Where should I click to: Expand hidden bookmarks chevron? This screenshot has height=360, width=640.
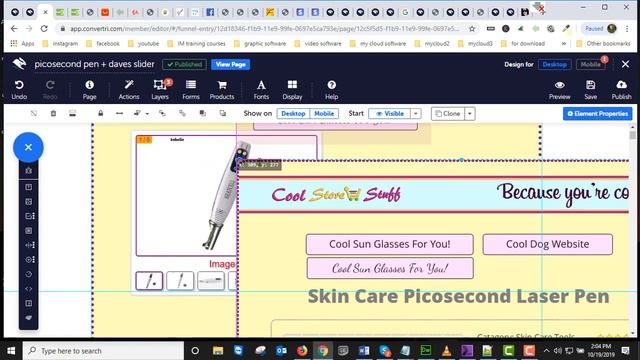pyautogui.click(x=564, y=43)
